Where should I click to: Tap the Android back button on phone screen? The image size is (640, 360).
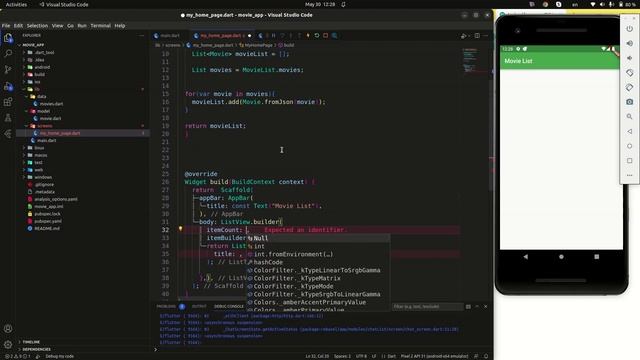pos(525,257)
